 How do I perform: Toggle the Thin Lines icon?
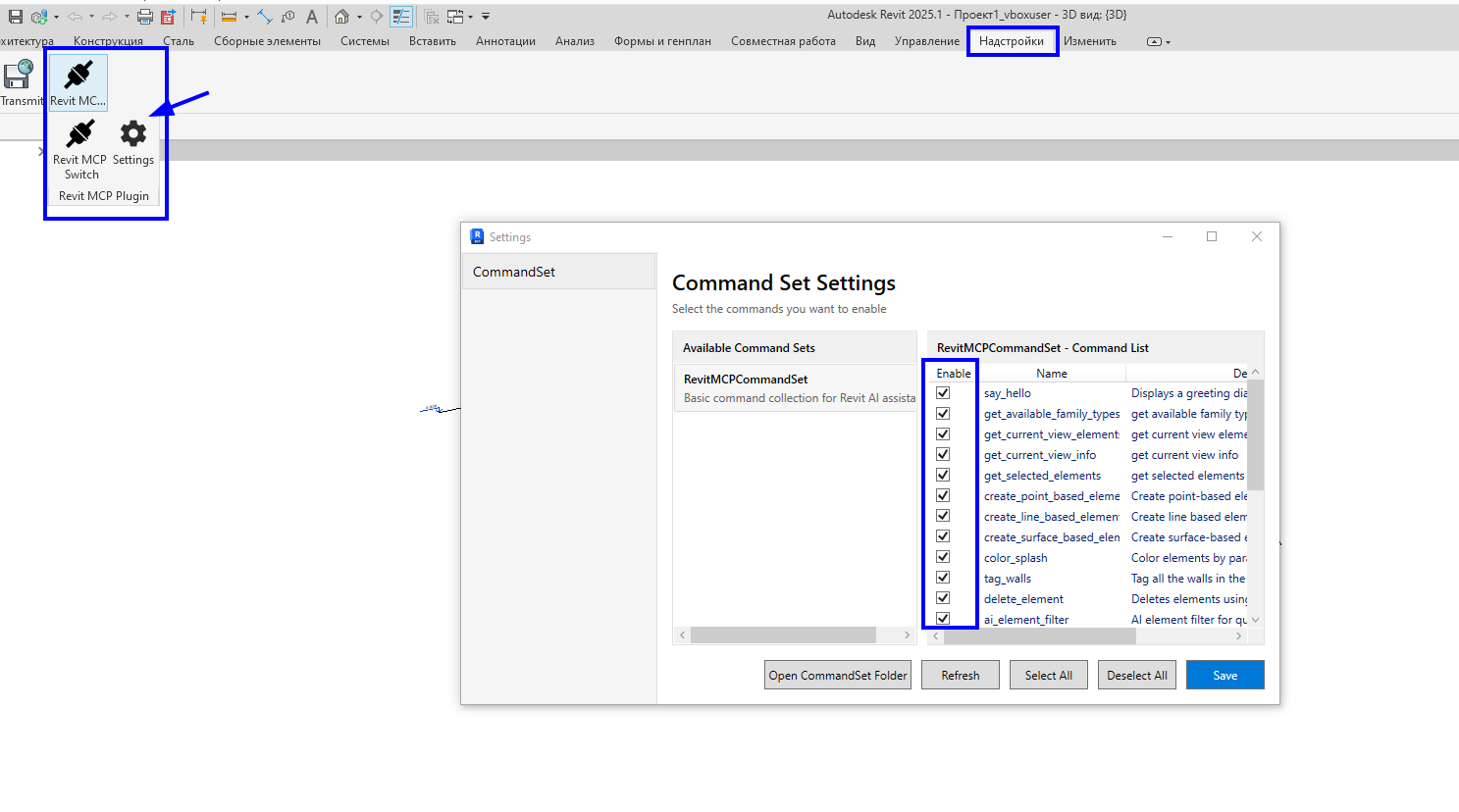(401, 17)
